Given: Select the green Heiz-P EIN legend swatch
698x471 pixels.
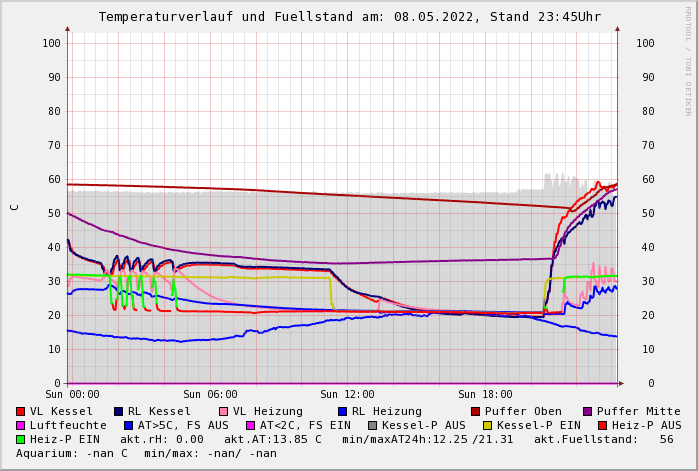Looking at the screenshot, I should click(x=20, y=439).
